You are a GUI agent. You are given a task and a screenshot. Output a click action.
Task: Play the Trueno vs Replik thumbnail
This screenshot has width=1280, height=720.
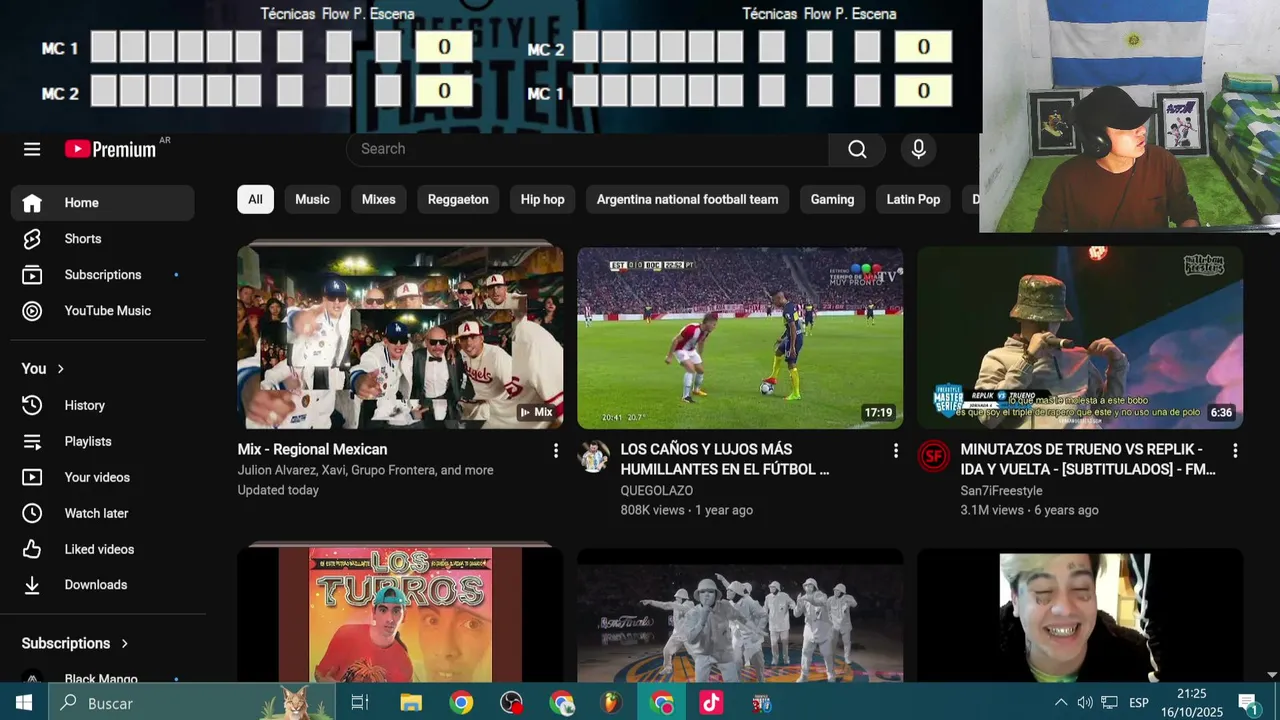(1080, 337)
